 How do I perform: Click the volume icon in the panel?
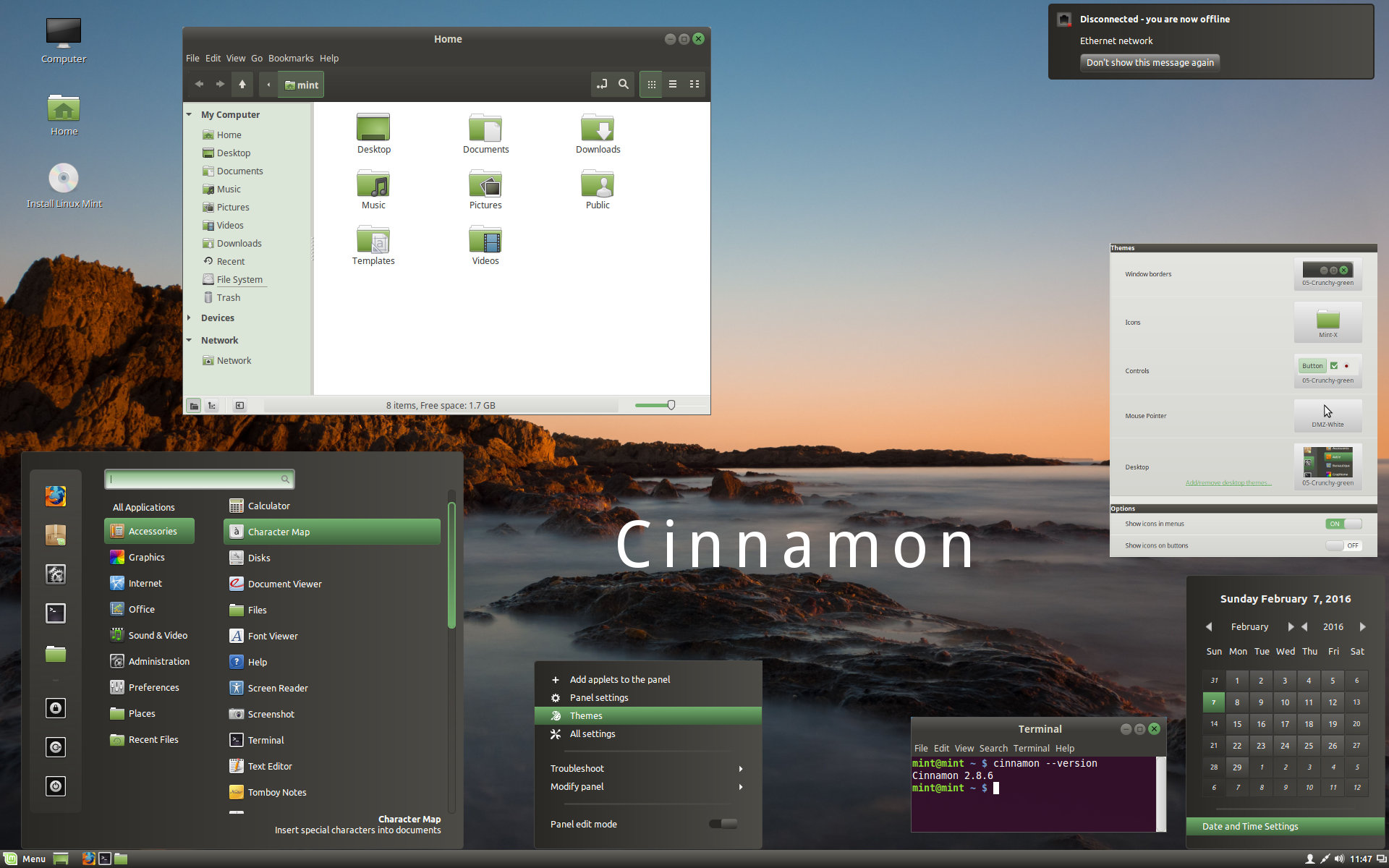click(x=1339, y=859)
